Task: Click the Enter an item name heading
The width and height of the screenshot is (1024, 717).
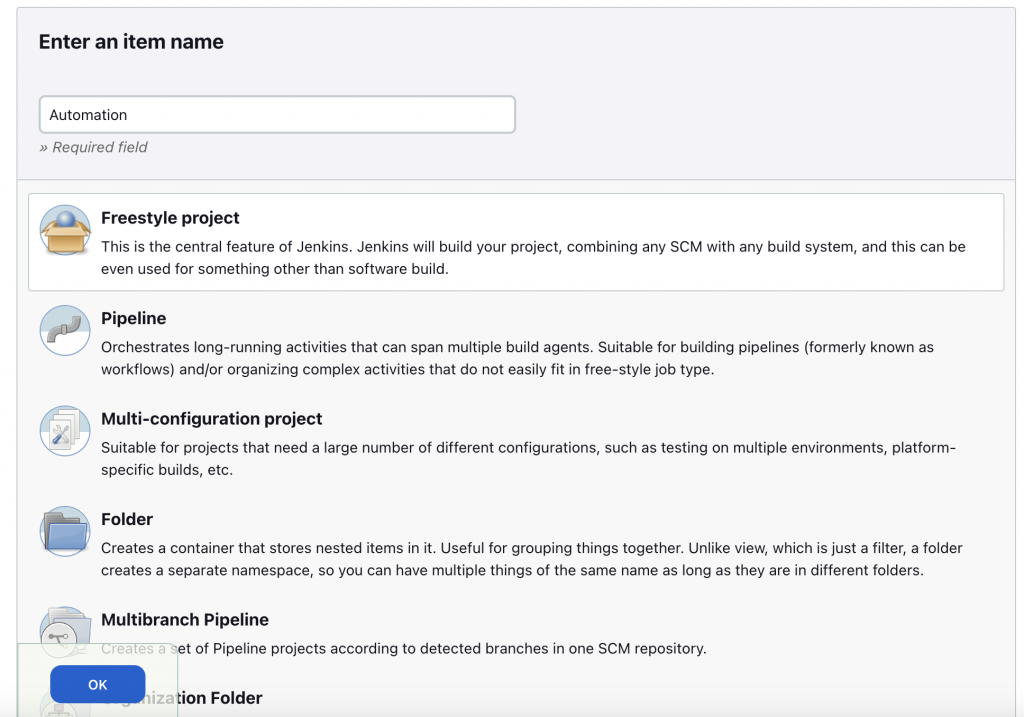Action: [x=131, y=42]
